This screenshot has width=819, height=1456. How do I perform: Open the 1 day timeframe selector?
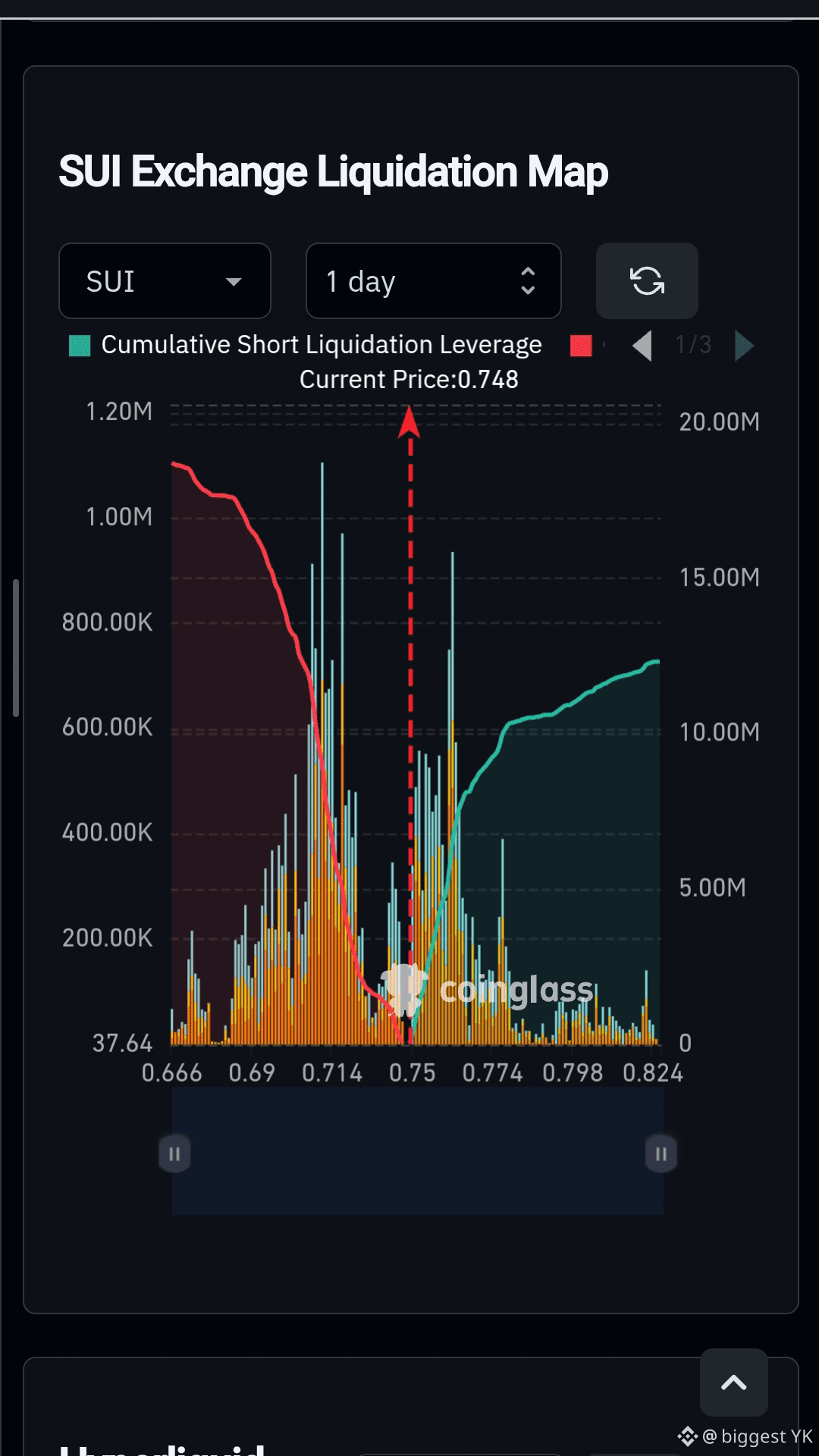[433, 281]
